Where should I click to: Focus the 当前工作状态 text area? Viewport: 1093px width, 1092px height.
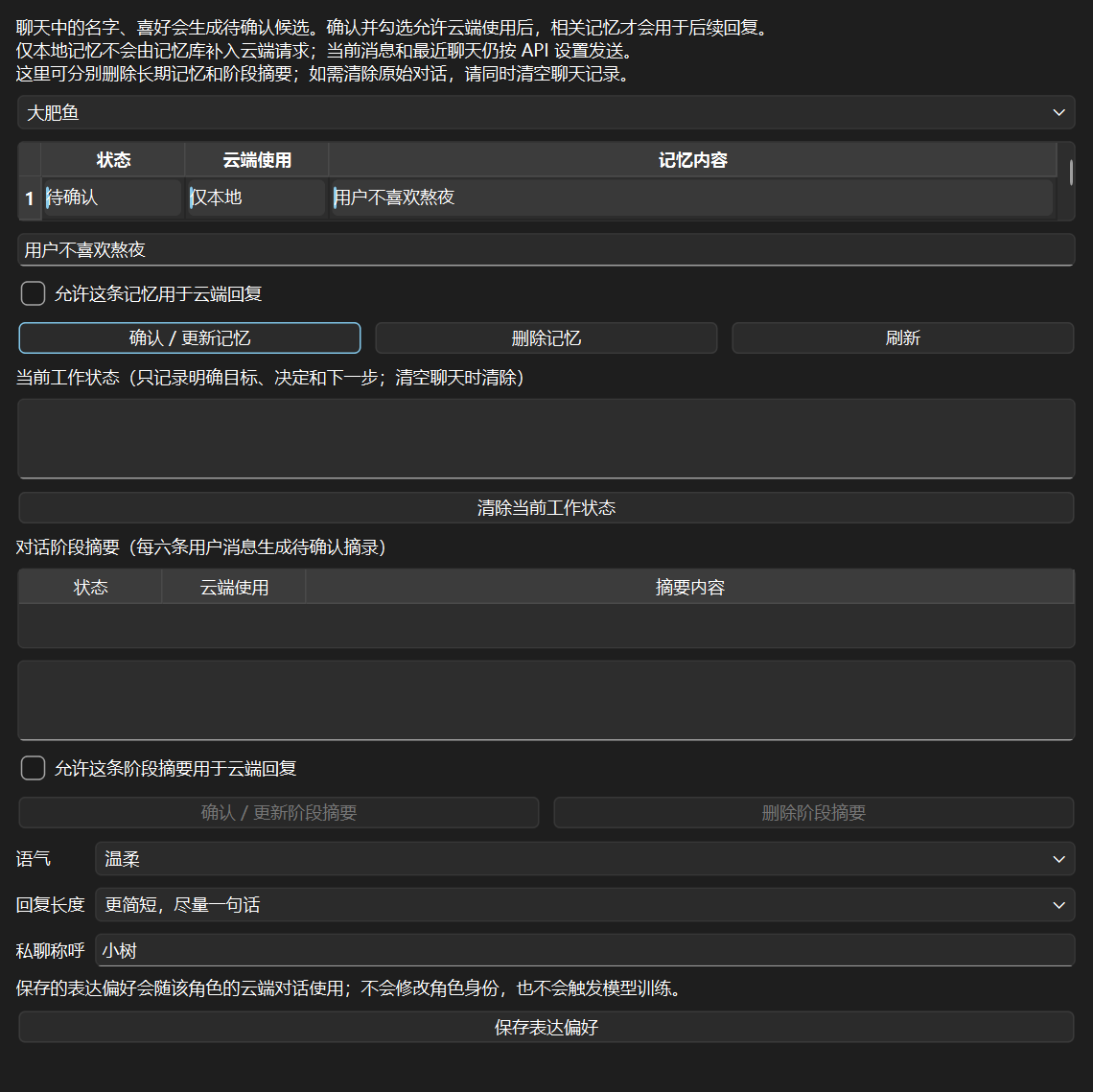546,438
